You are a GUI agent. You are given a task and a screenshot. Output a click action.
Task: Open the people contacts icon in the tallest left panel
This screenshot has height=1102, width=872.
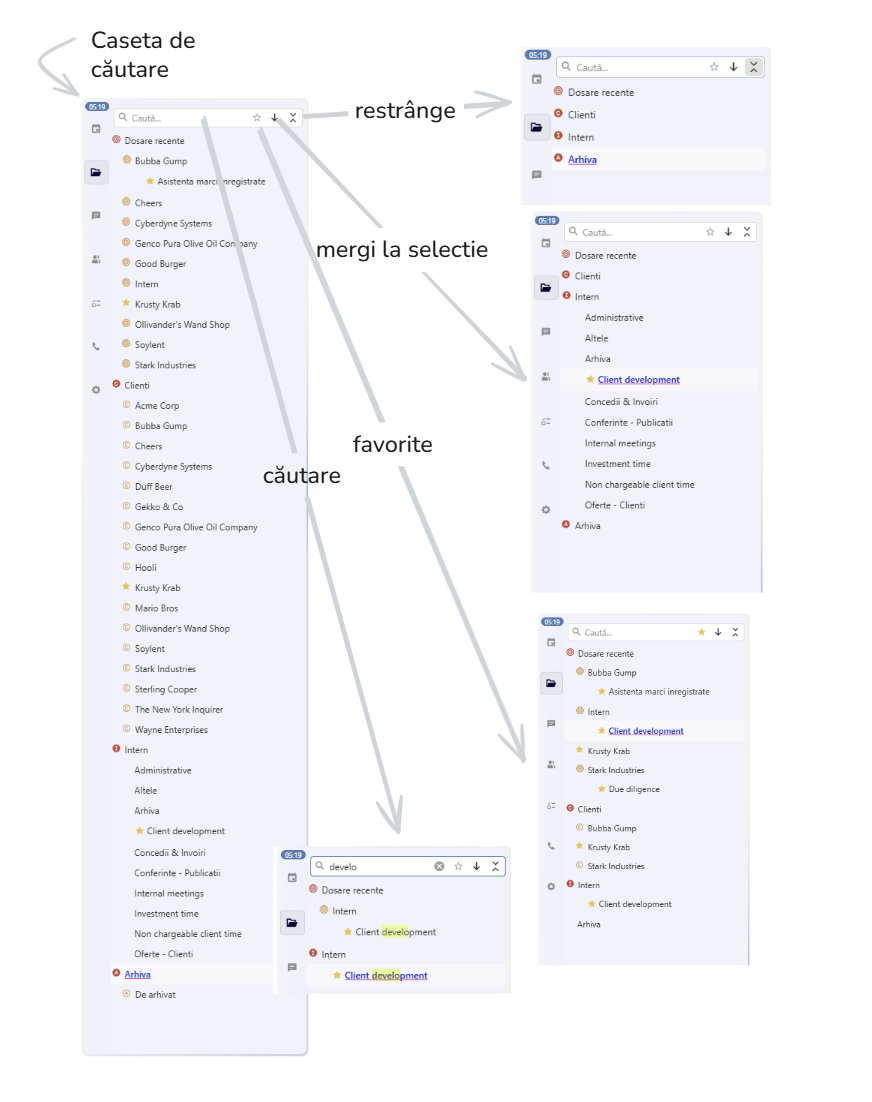(96, 259)
